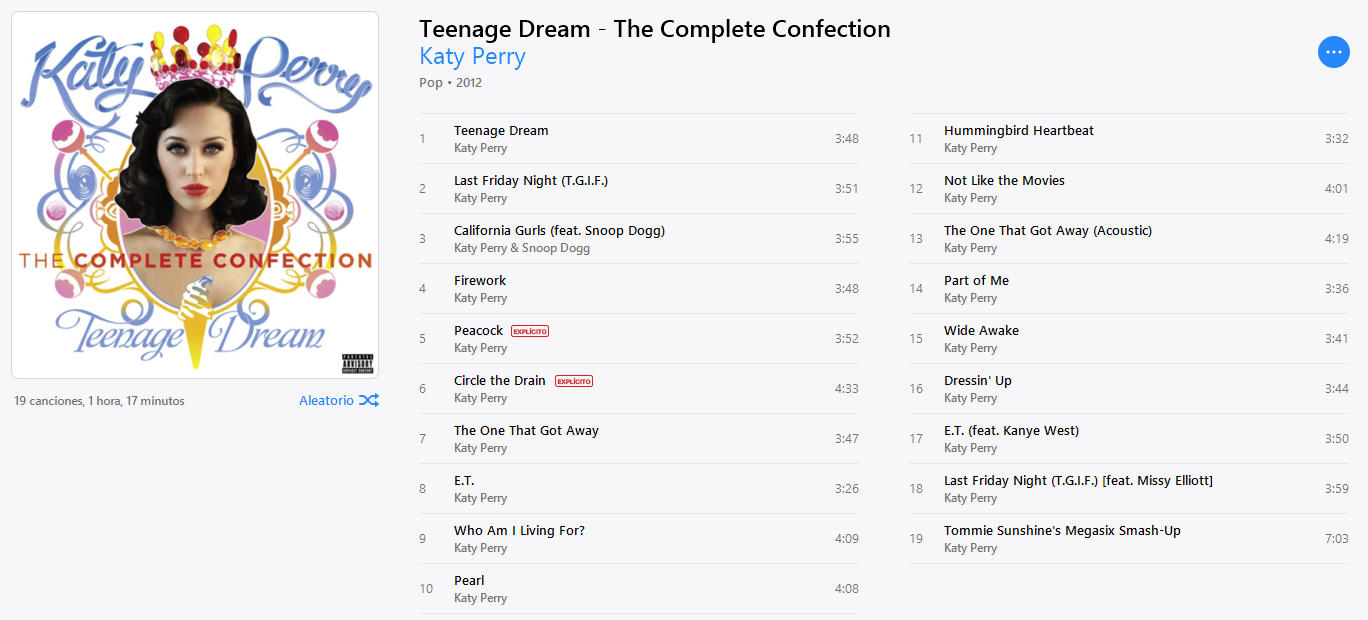Pick The One That Got Away (Acoustic)

click(x=1129, y=239)
